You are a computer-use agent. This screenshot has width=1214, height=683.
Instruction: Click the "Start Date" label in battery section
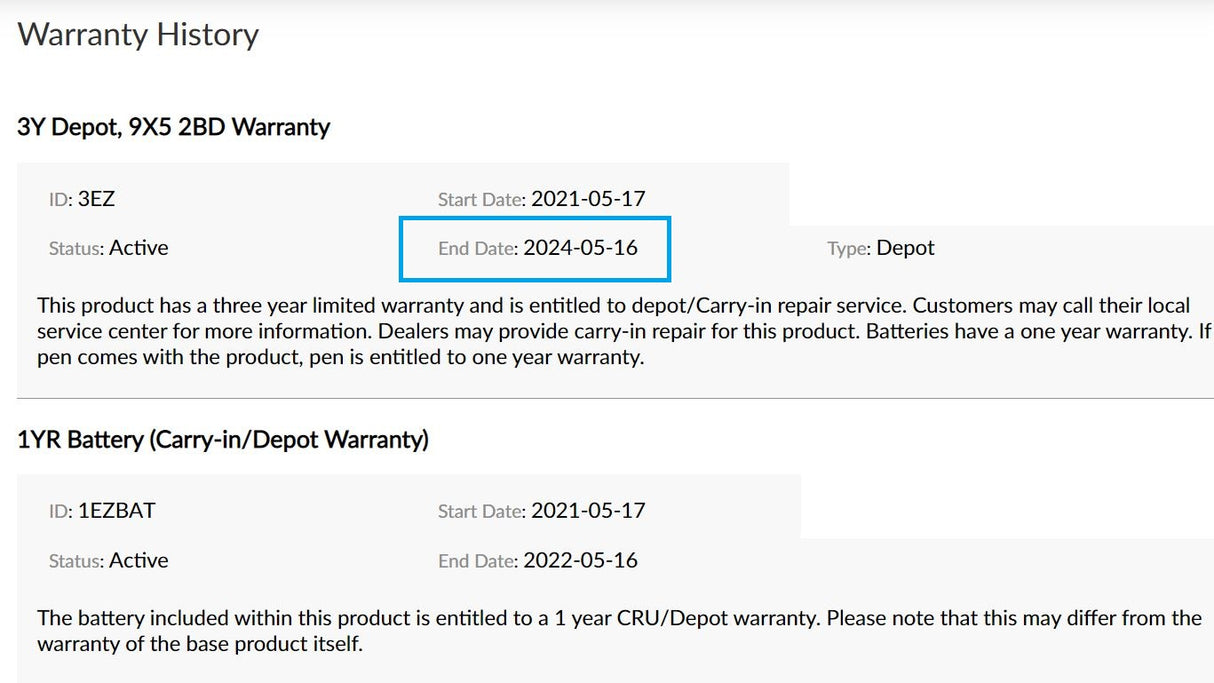pos(481,512)
